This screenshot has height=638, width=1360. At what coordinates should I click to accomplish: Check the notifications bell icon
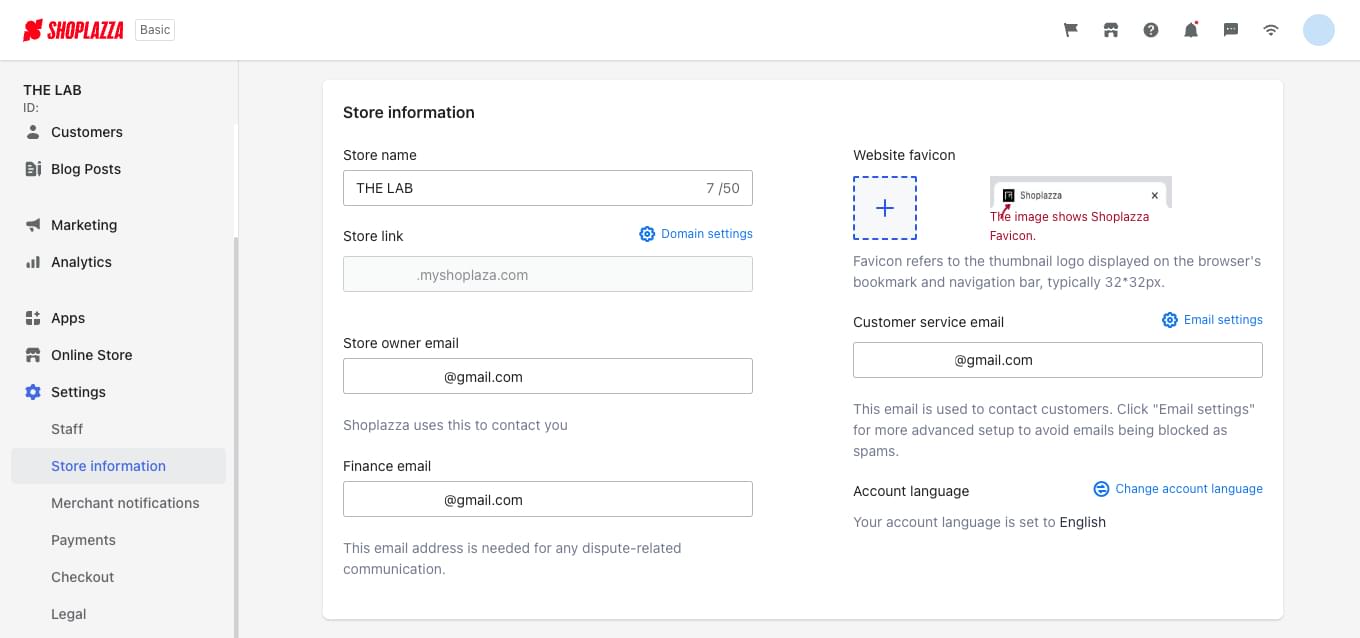[x=1191, y=30]
